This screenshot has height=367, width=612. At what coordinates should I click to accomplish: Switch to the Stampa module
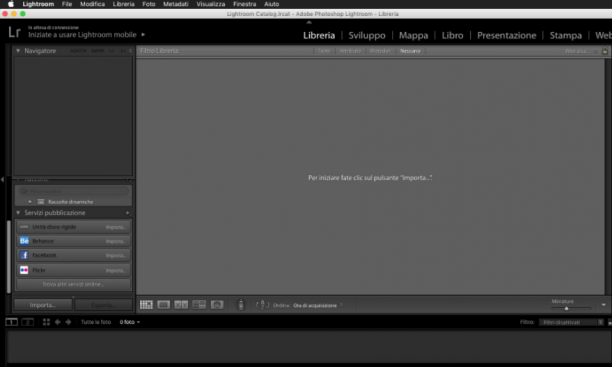tap(566, 36)
